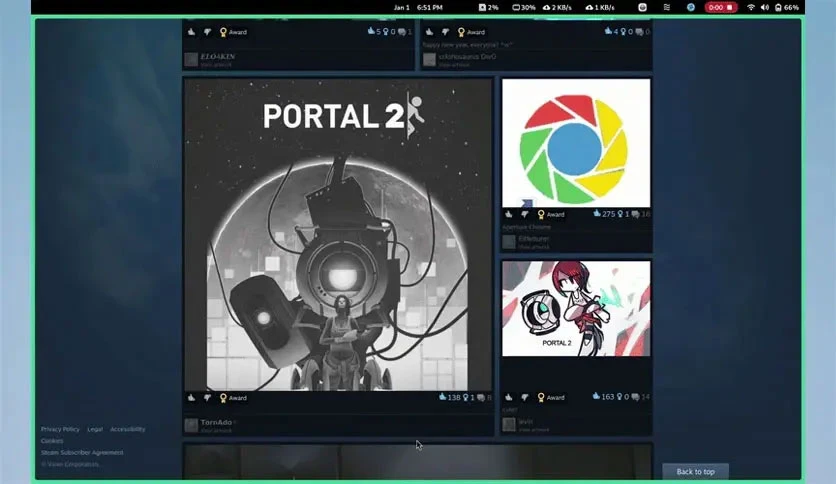Click ELOAKIN's avatar image
The image size is (836, 484).
[191, 59]
